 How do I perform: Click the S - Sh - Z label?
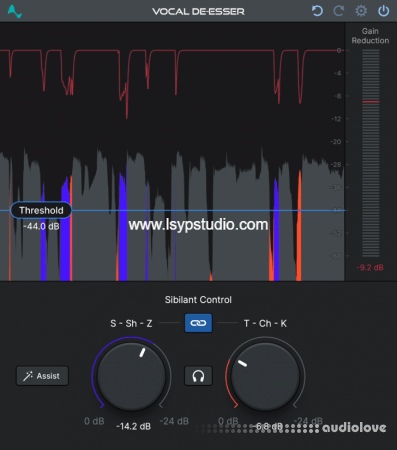[x=131, y=323]
